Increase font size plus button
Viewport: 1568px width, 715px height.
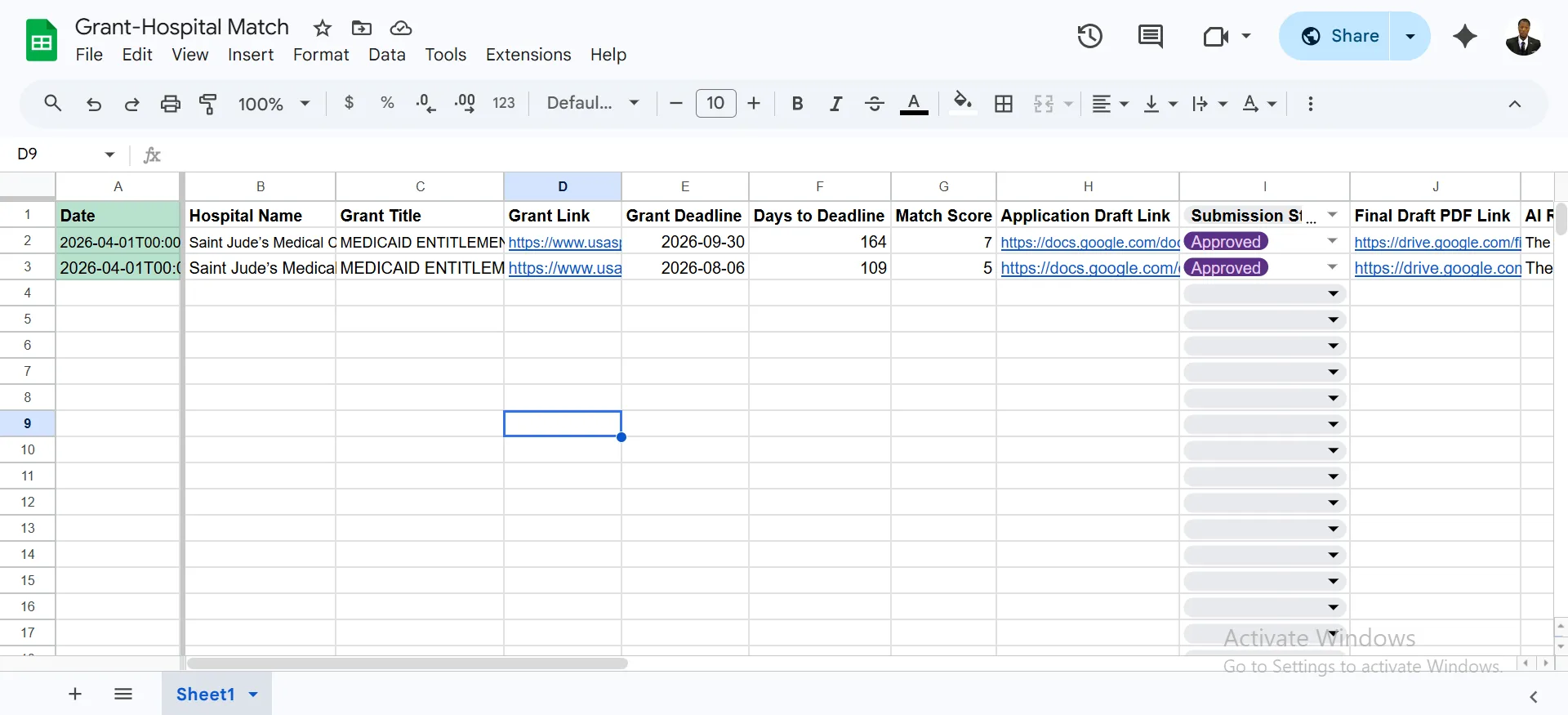754,103
